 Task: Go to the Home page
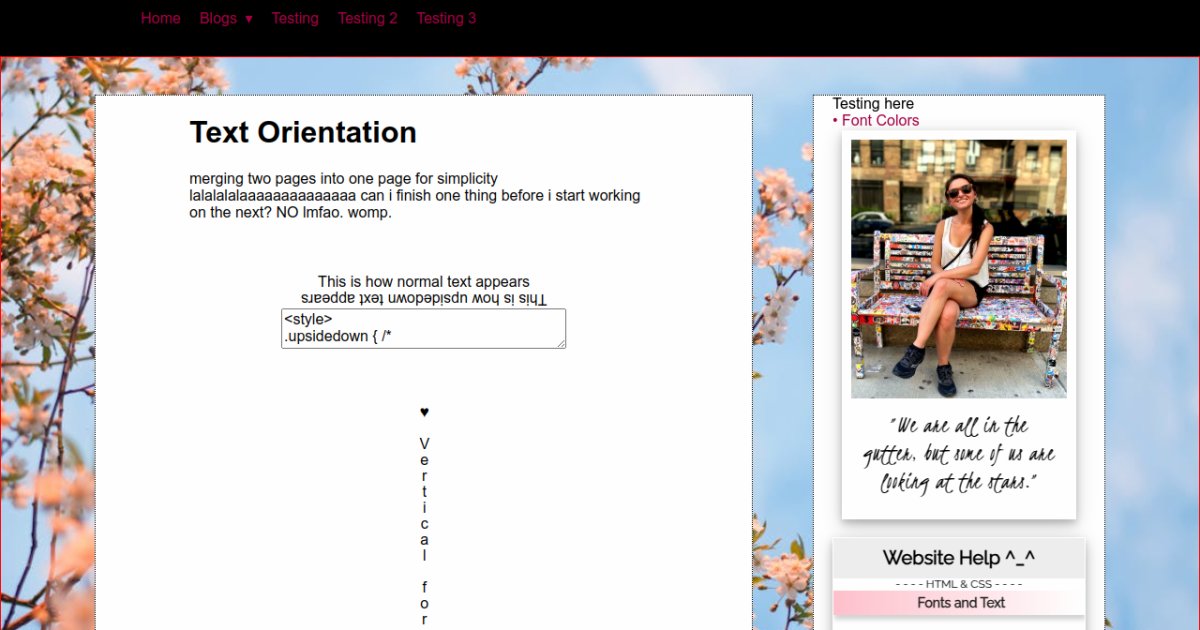(160, 18)
